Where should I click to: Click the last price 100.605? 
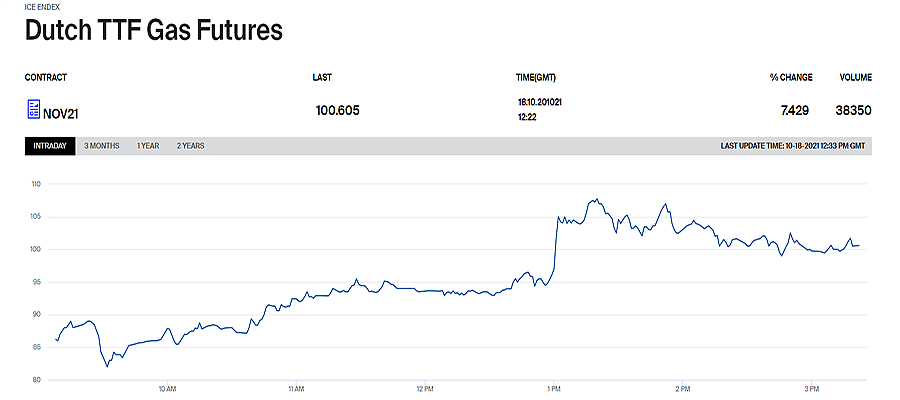(338, 110)
